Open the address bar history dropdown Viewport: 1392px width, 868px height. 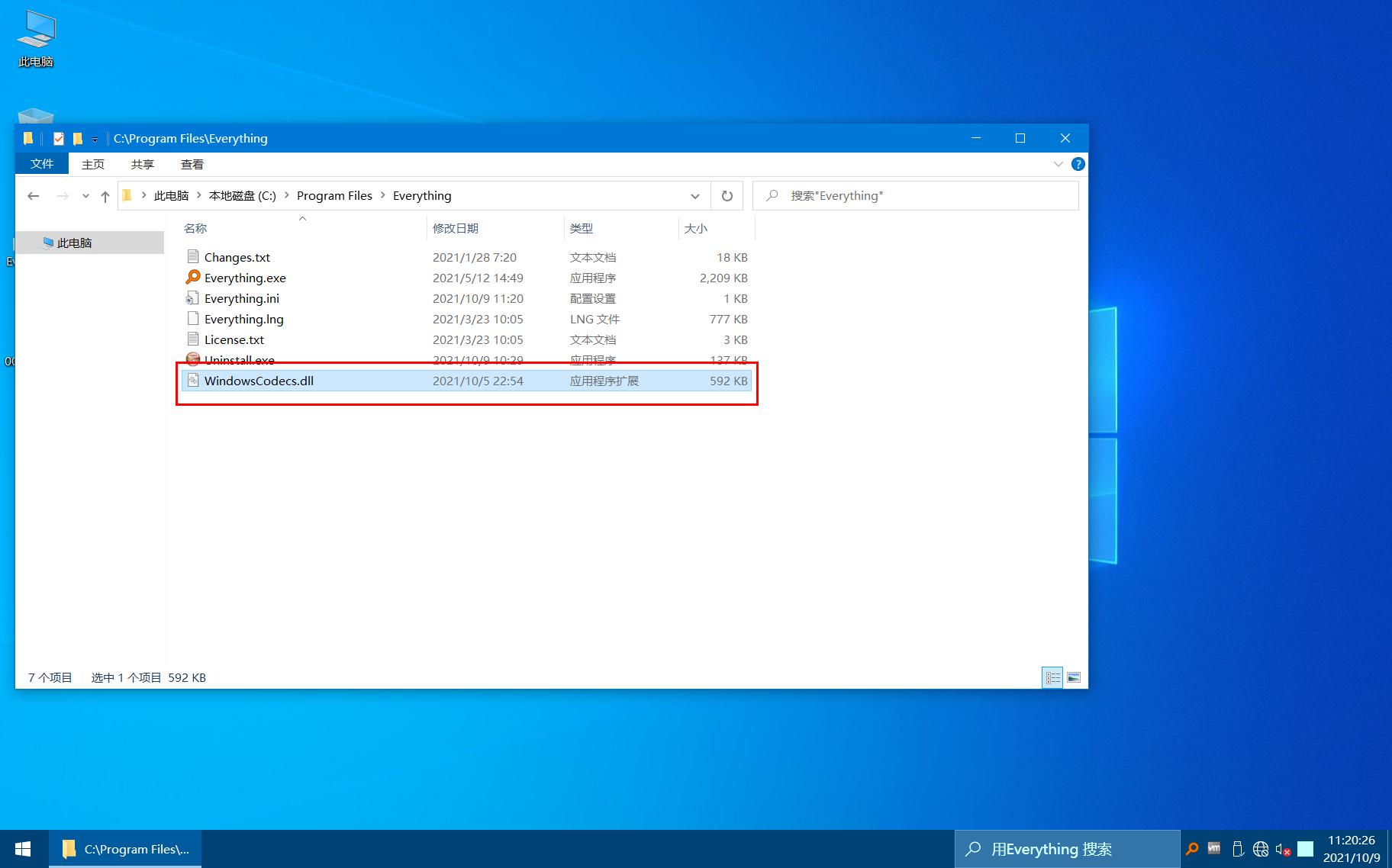[x=695, y=196]
